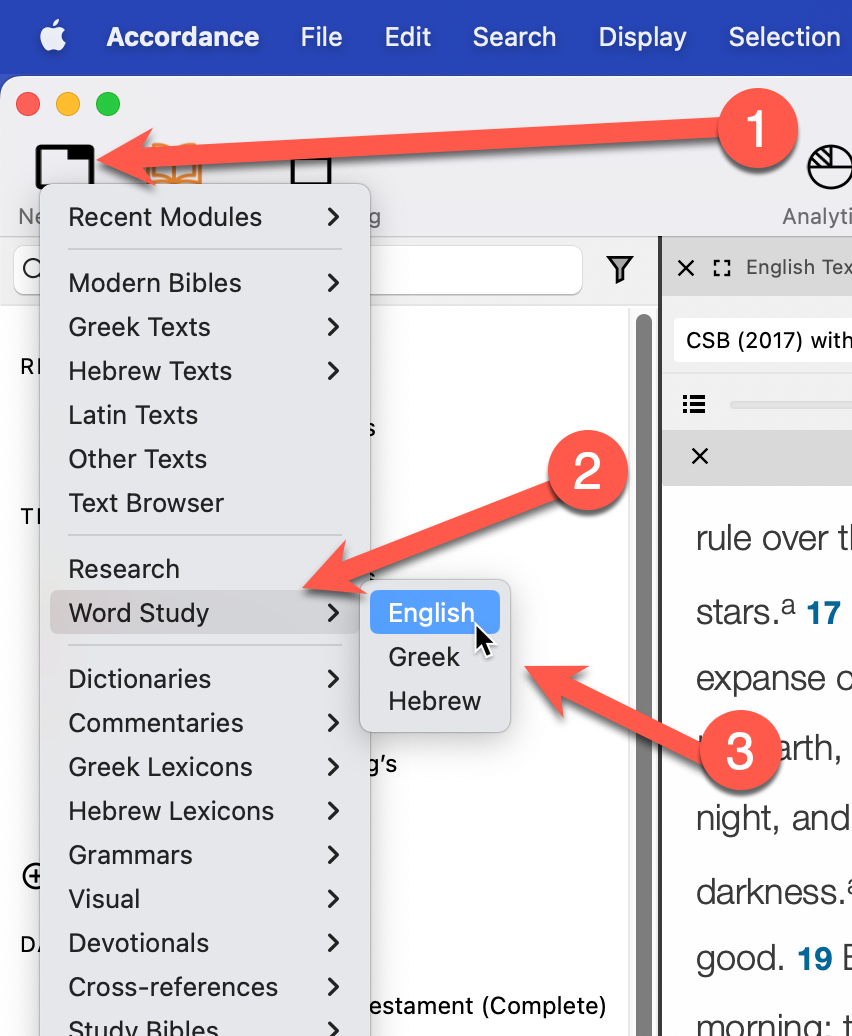
Task: Choose Hebrew in Word Study submenu
Action: click(x=435, y=700)
